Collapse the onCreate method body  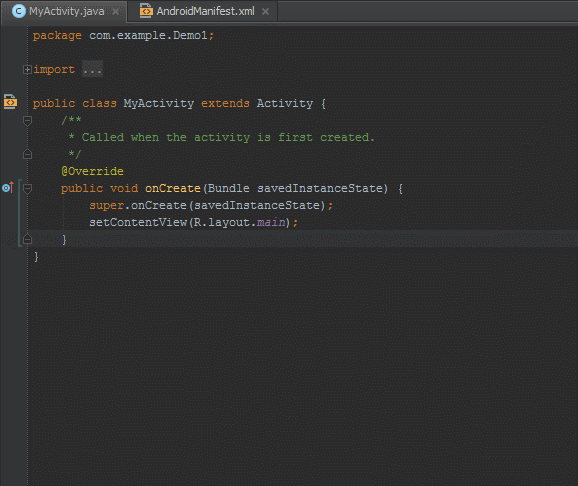pos(27,189)
